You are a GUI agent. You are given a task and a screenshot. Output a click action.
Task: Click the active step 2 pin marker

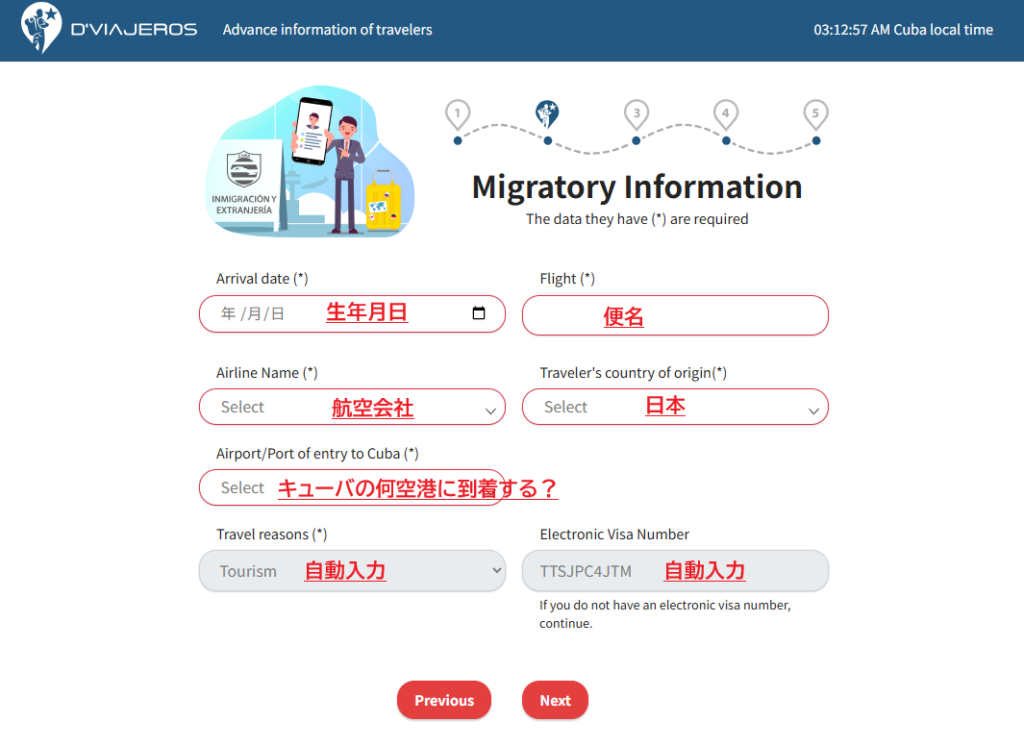[547, 114]
